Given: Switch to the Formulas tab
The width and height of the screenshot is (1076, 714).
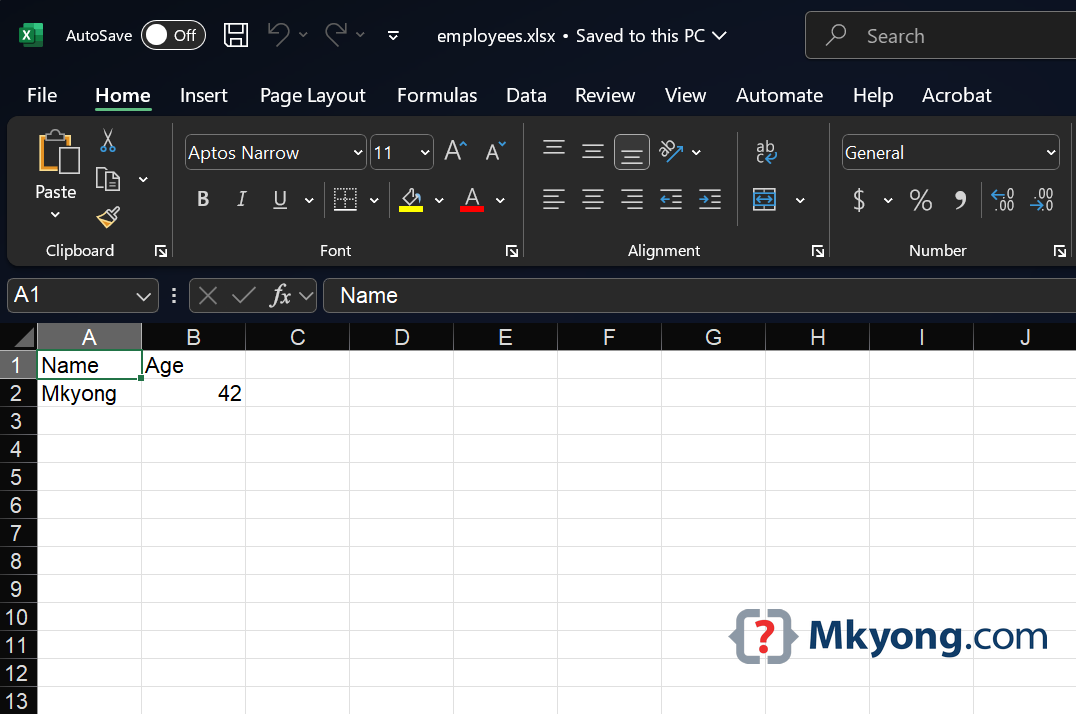Looking at the screenshot, I should click(x=437, y=96).
